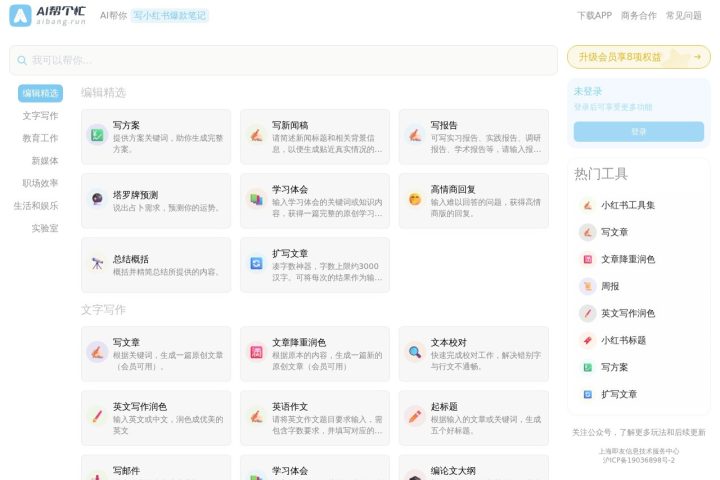Click the 写文章 card icon in 文字写作

click(97, 352)
